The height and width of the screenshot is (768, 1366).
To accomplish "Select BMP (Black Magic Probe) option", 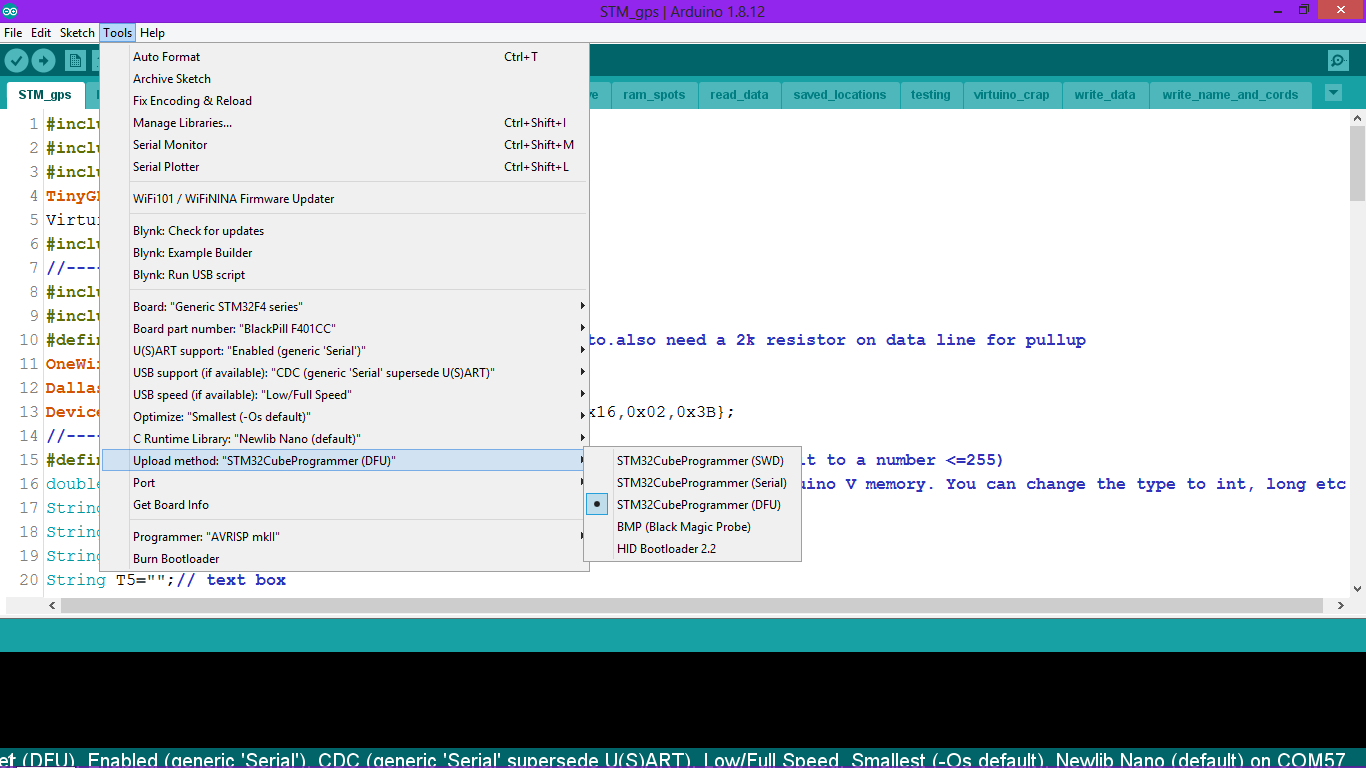I will tap(692, 527).
